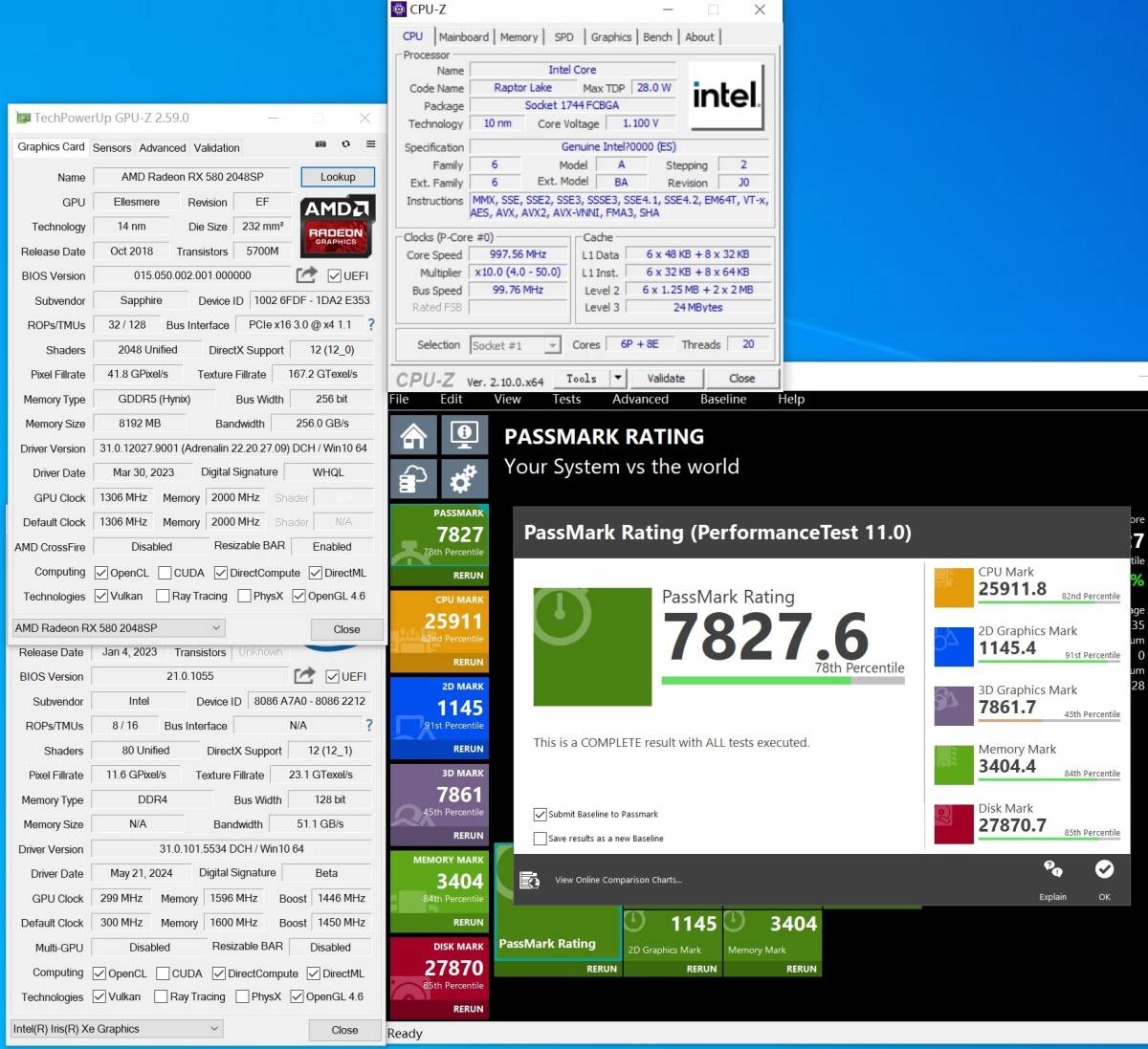Open the GPU-Z hamburger menu
1148x1049 pixels.
pos(370,144)
